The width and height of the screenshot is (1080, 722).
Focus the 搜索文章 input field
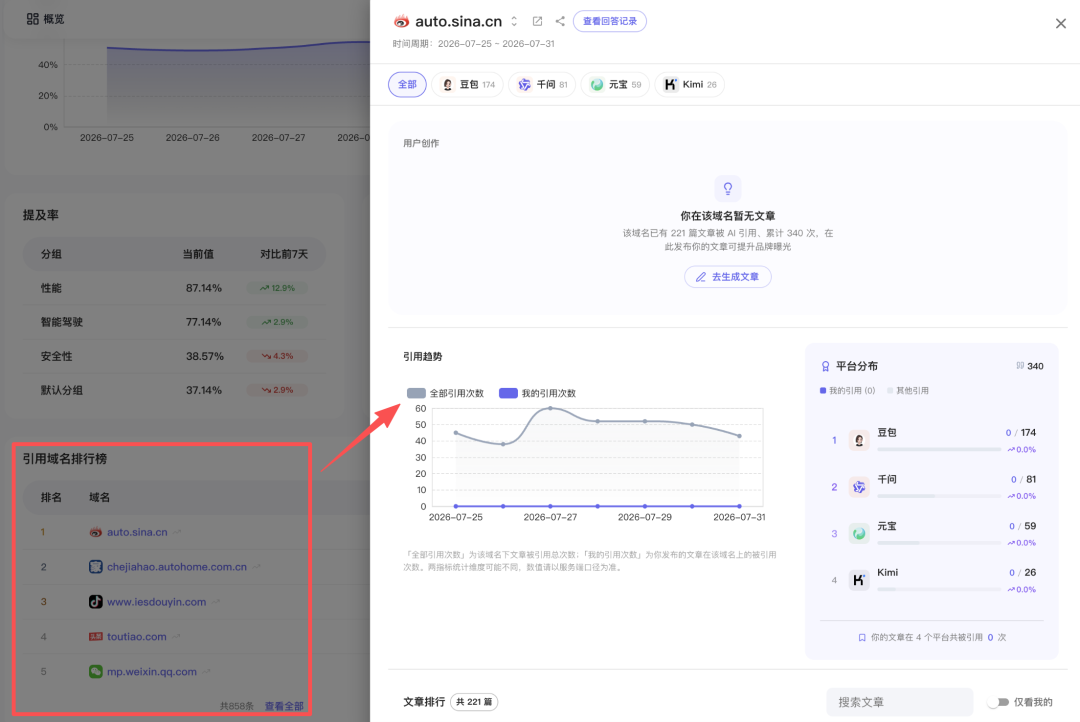(900, 702)
